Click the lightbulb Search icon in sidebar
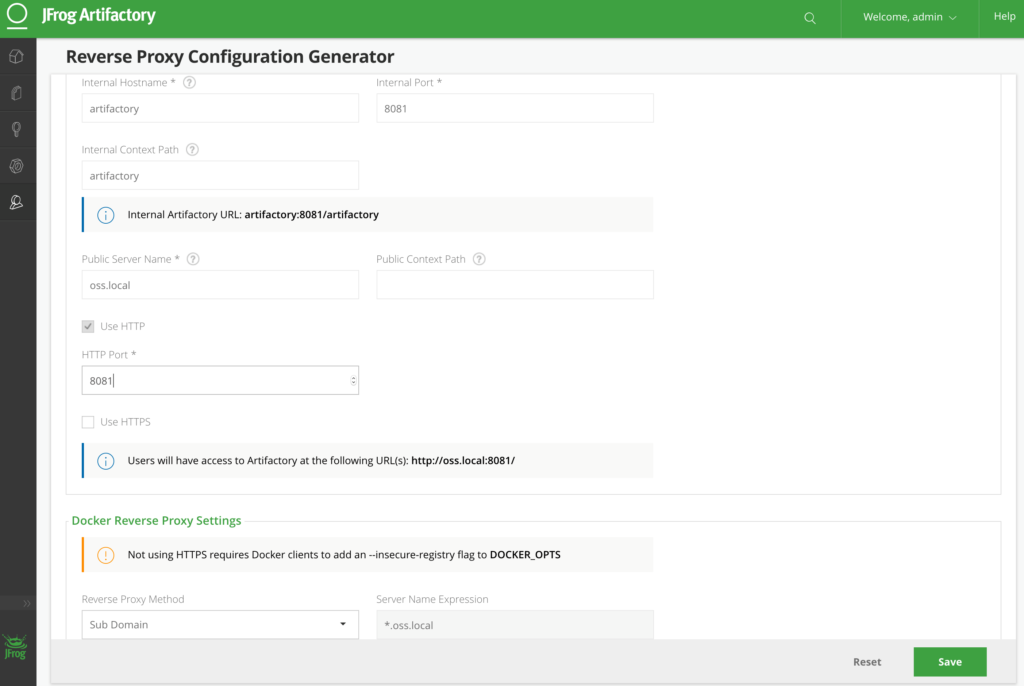 [x=17, y=129]
